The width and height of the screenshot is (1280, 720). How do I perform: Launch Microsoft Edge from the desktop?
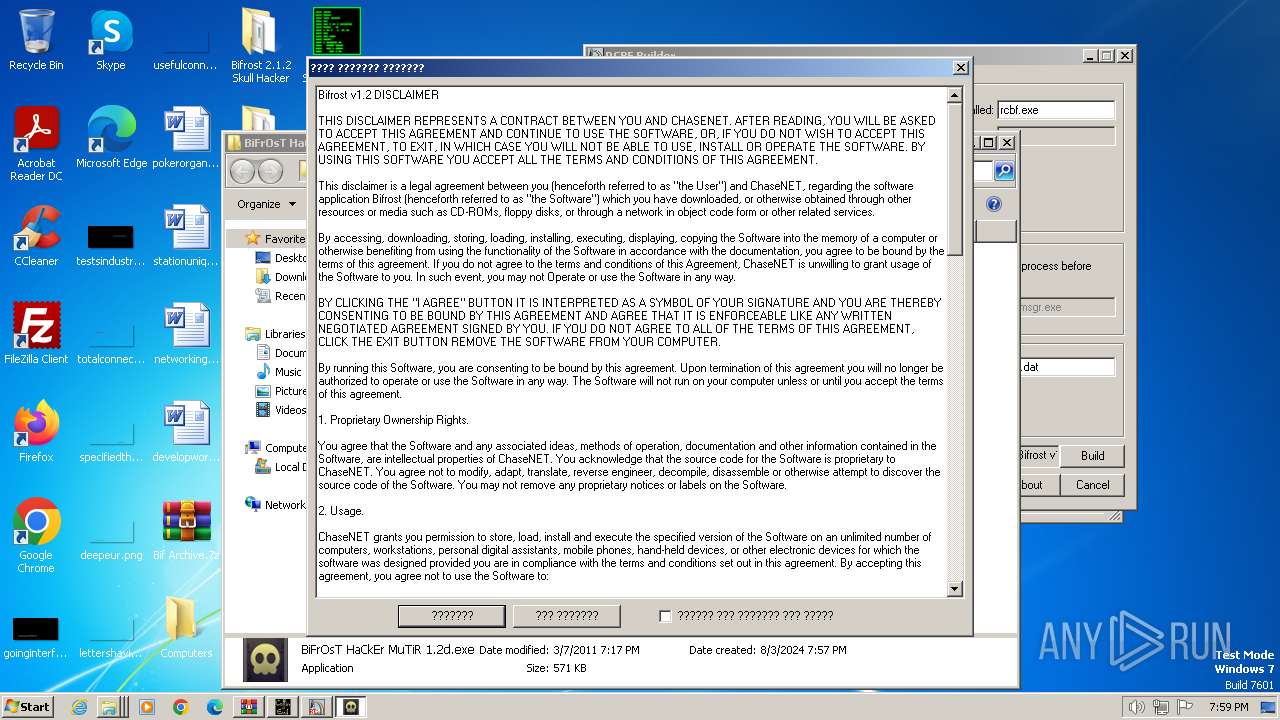coord(111,138)
